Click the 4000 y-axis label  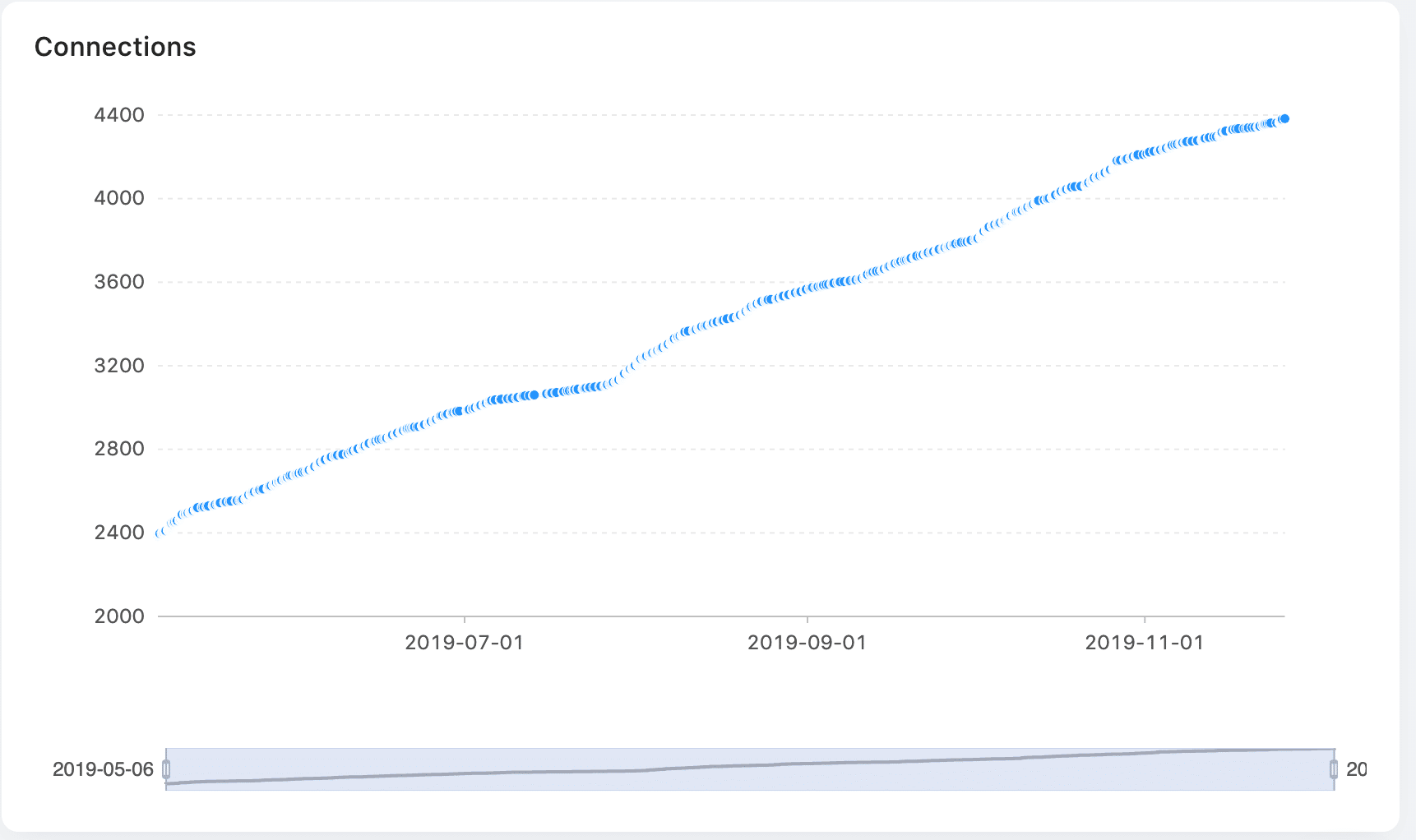(x=119, y=198)
